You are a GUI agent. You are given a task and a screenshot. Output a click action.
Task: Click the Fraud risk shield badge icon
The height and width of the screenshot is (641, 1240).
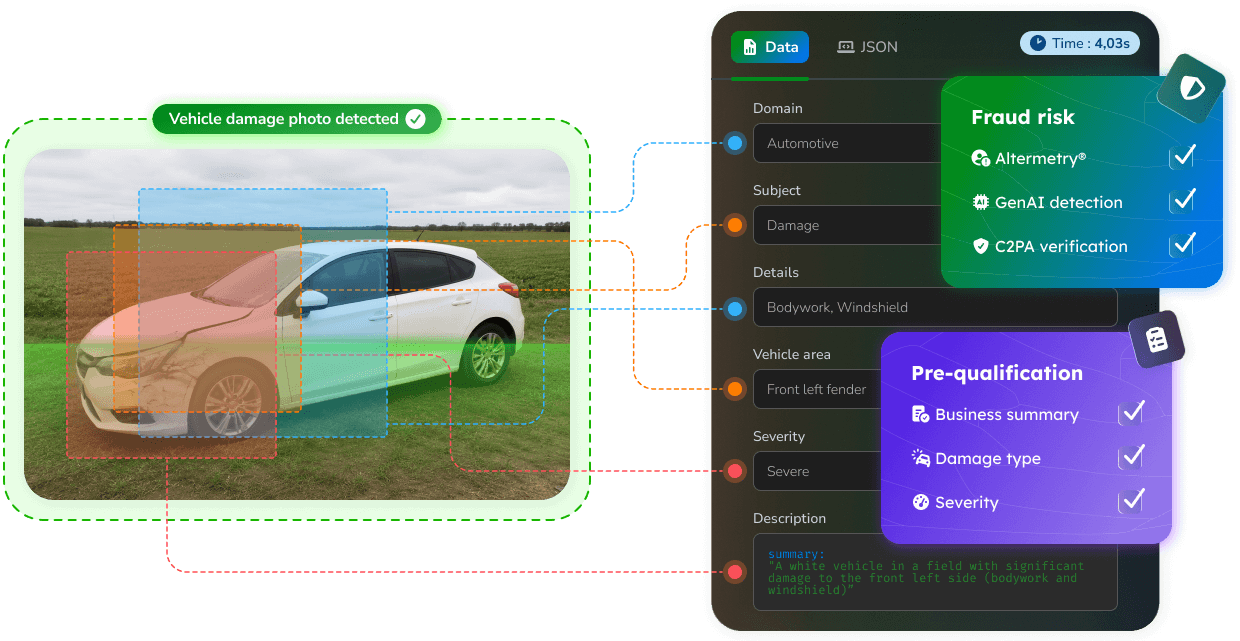(1191, 89)
